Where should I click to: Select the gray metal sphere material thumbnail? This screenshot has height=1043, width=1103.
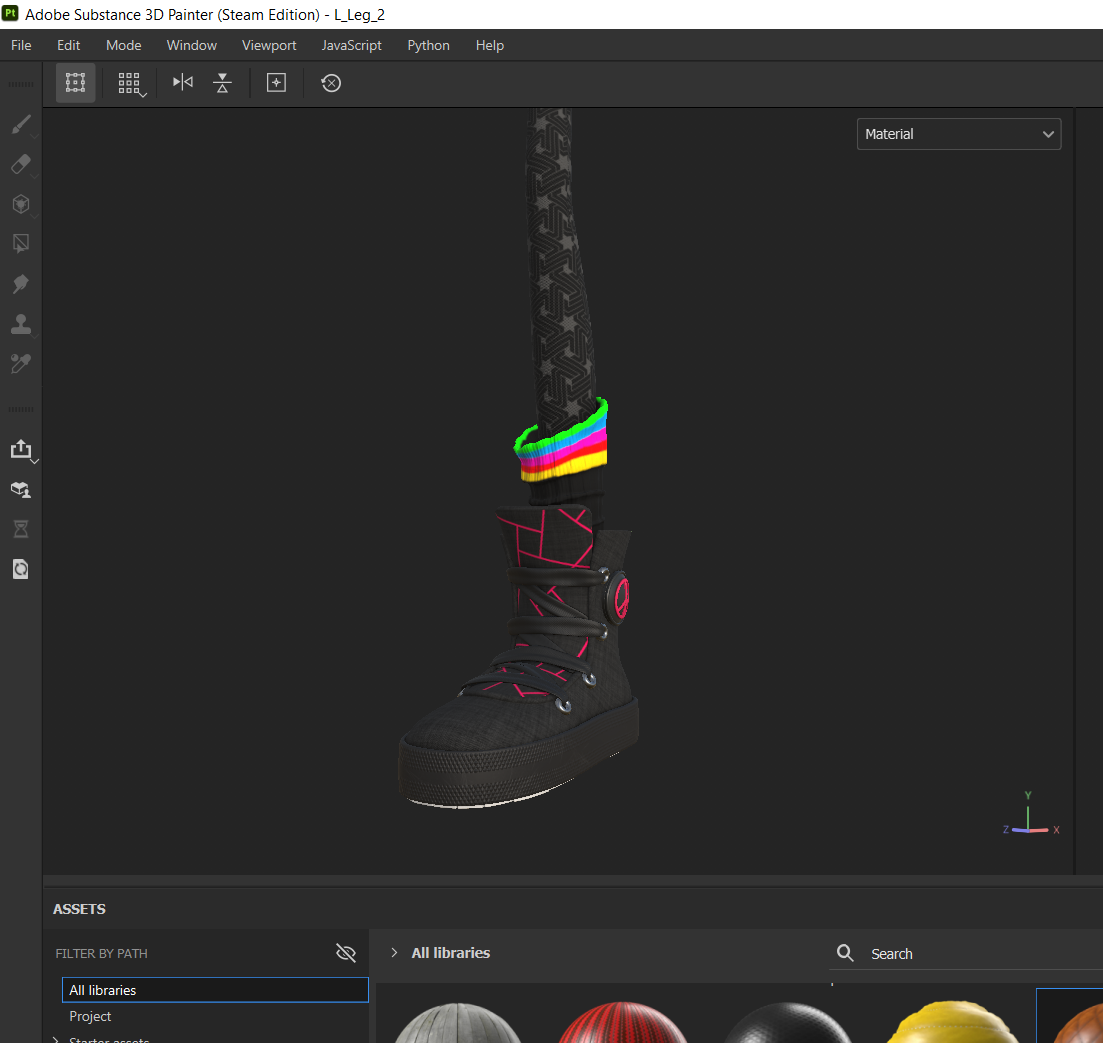pyautogui.click(x=458, y=1023)
